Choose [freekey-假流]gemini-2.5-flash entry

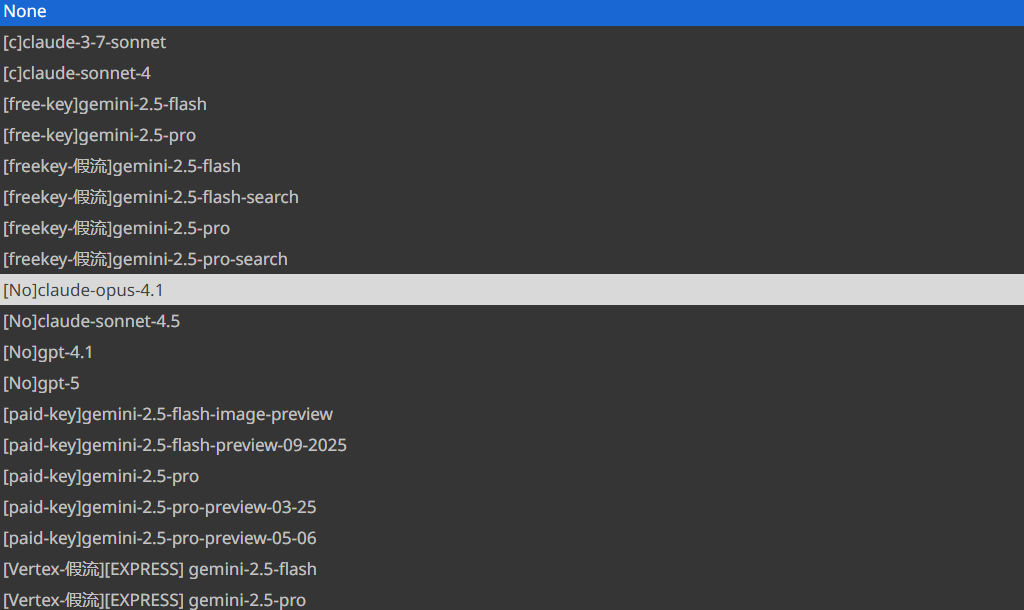click(x=512, y=166)
